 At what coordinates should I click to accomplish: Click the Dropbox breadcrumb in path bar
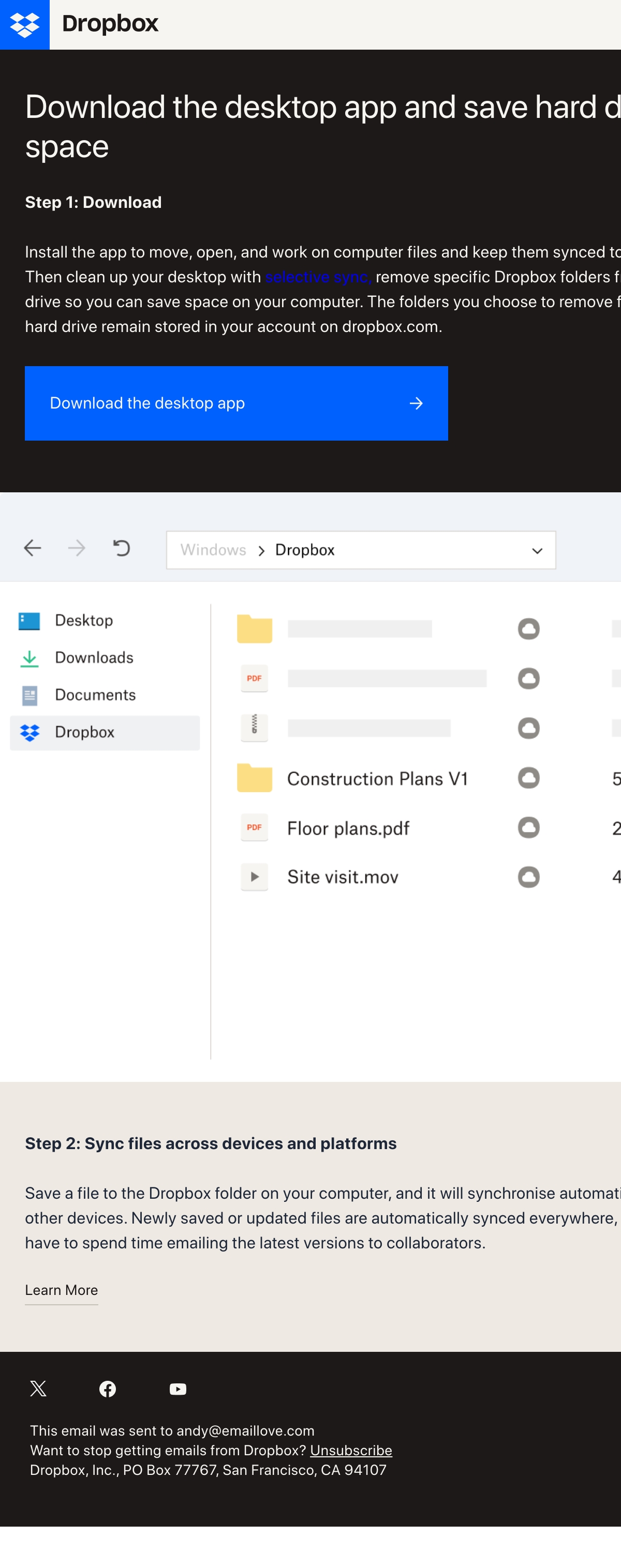(305, 550)
